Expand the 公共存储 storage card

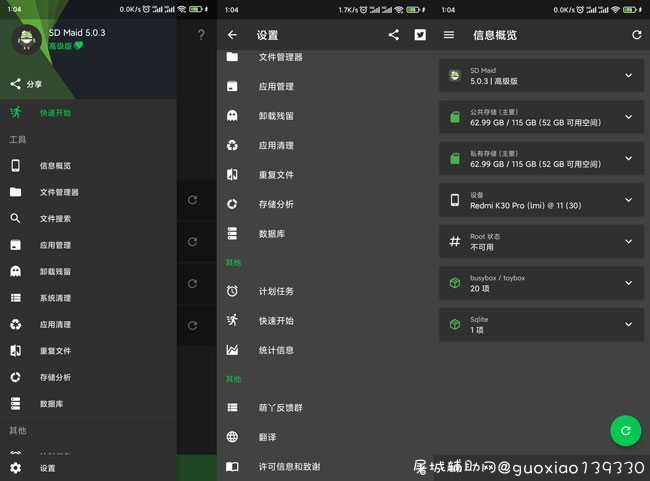point(541,117)
